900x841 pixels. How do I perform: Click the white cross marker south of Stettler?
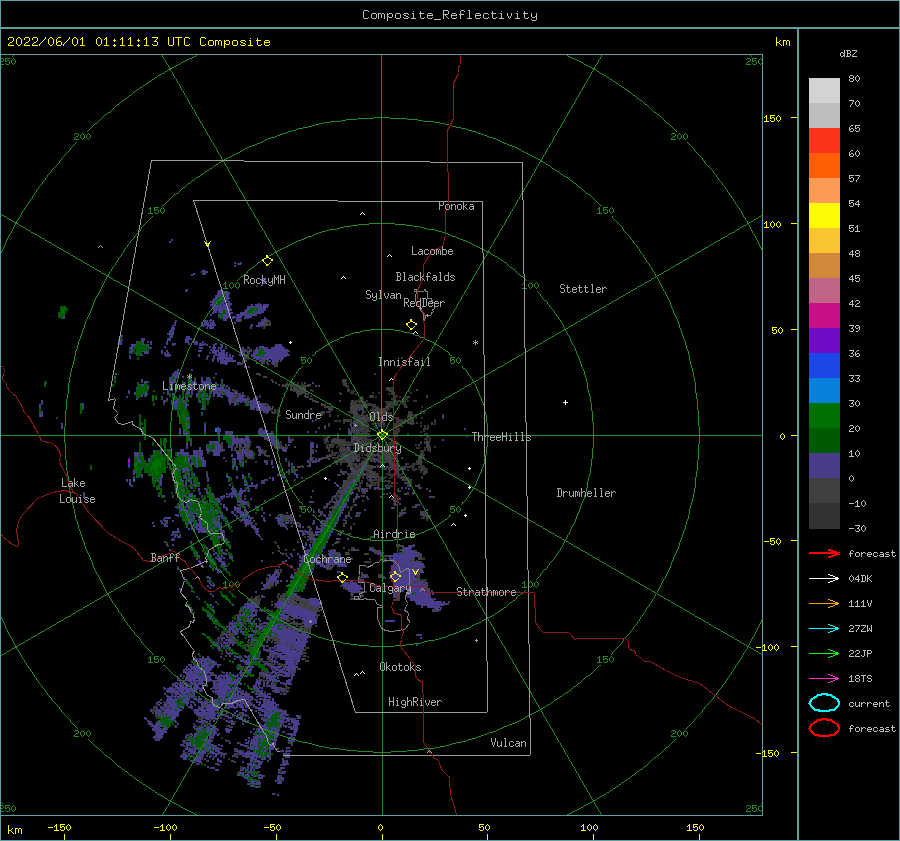point(565,402)
